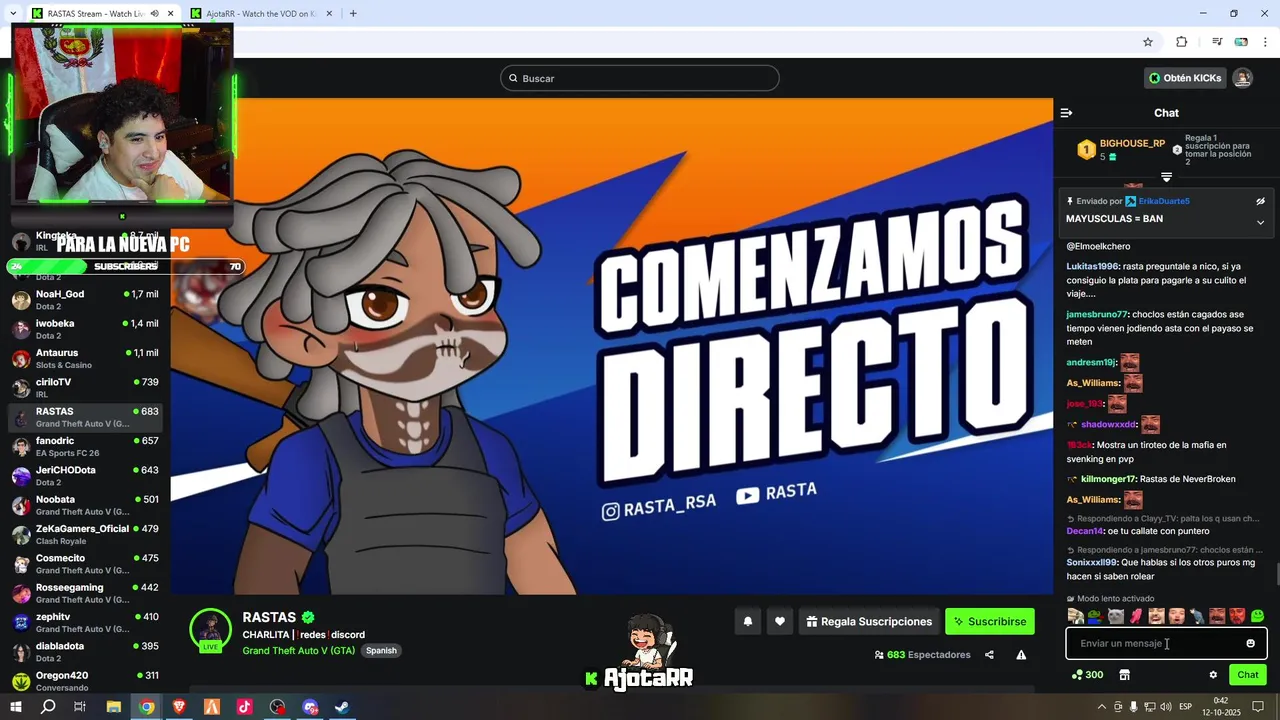Toggle notification bell for RASTAS
The width and height of the screenshot is (1280, 720).
pos(747,622)
